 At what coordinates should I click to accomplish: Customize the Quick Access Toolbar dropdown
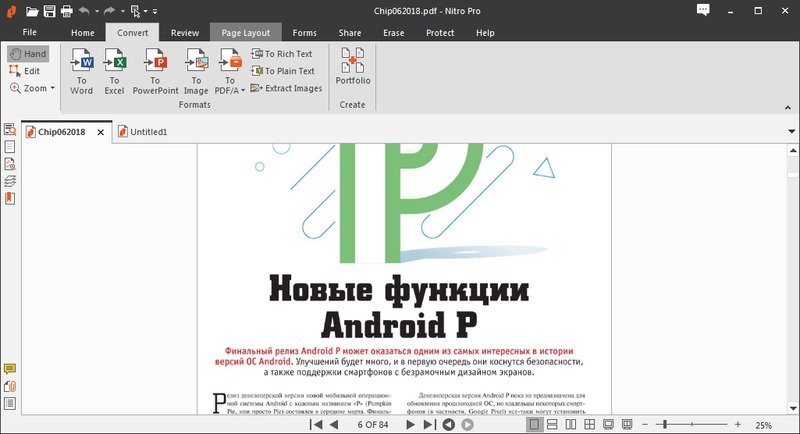click(155, 11)
